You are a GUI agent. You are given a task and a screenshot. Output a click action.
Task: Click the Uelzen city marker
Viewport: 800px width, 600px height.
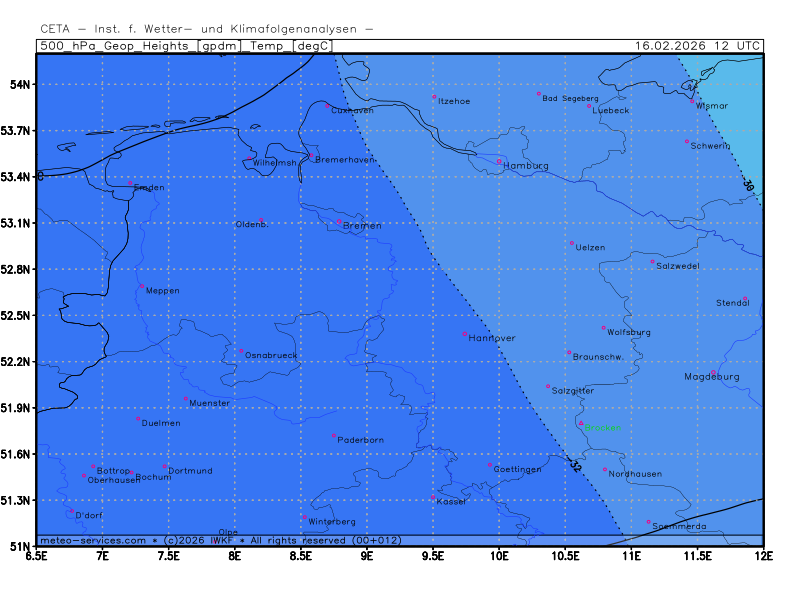[x=572, y=243]
